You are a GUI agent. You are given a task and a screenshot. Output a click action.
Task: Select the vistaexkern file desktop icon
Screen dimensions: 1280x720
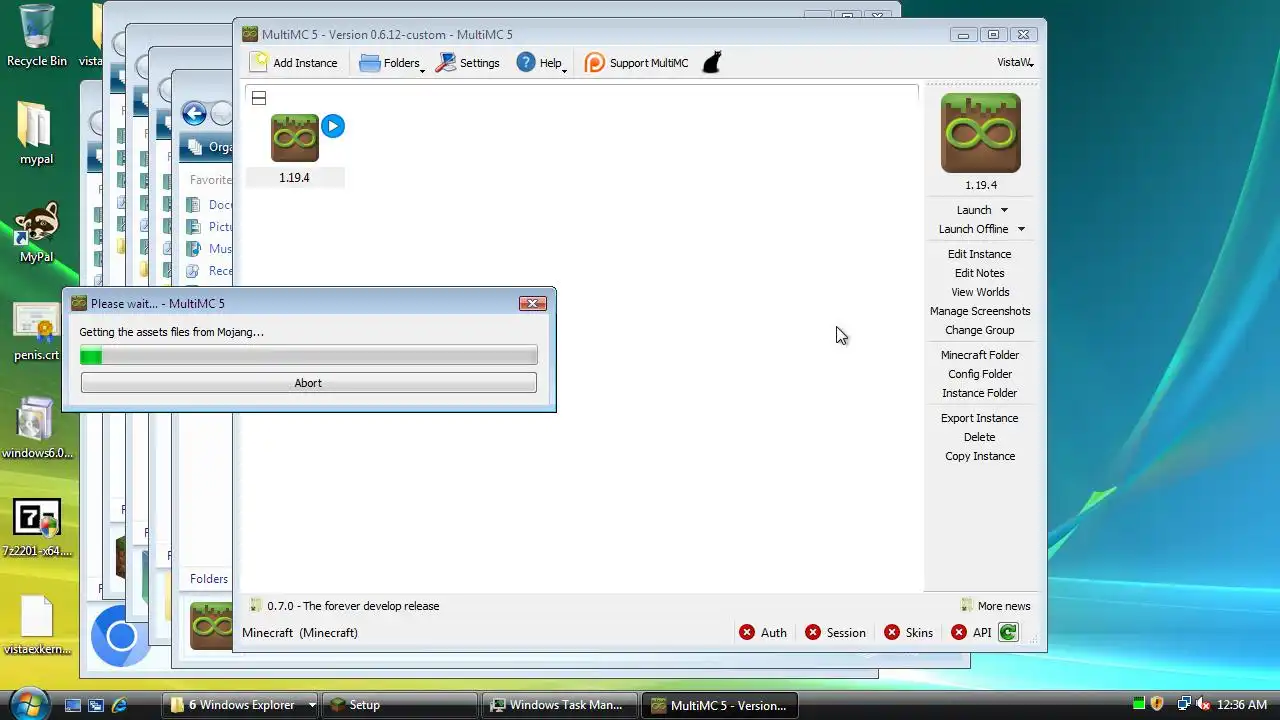coord(37,625)
